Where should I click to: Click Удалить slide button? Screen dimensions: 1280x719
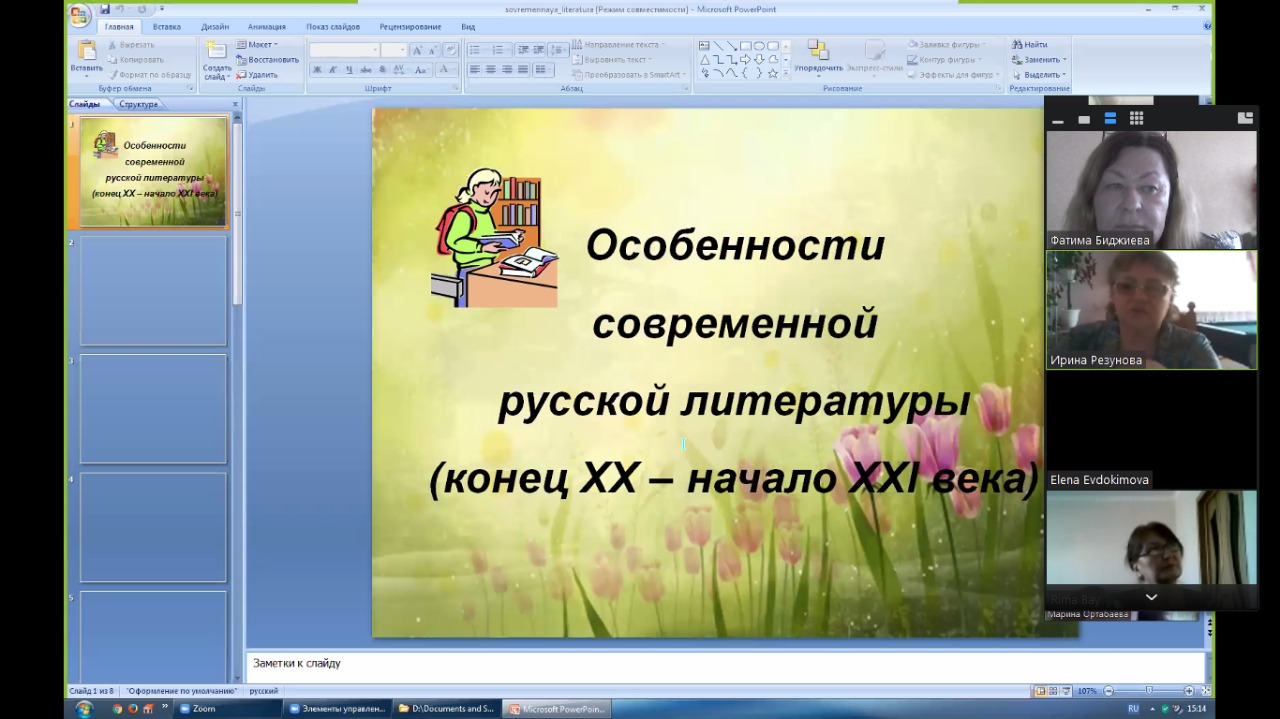[257, 75]
